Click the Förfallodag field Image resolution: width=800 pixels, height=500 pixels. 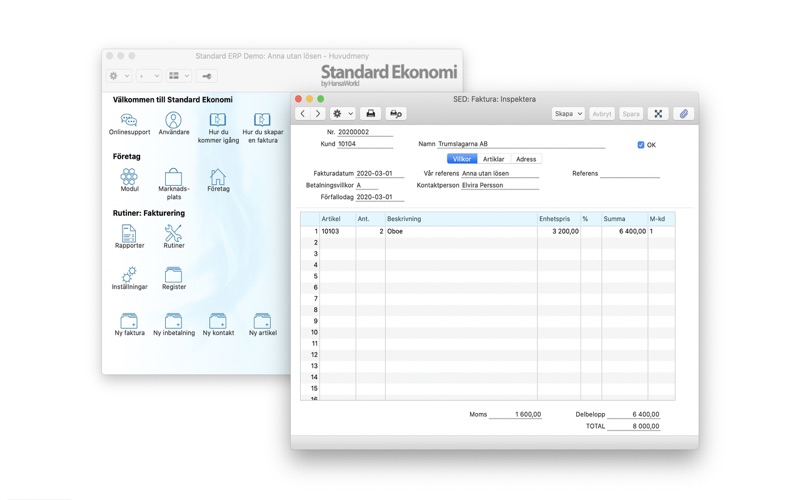380,197
